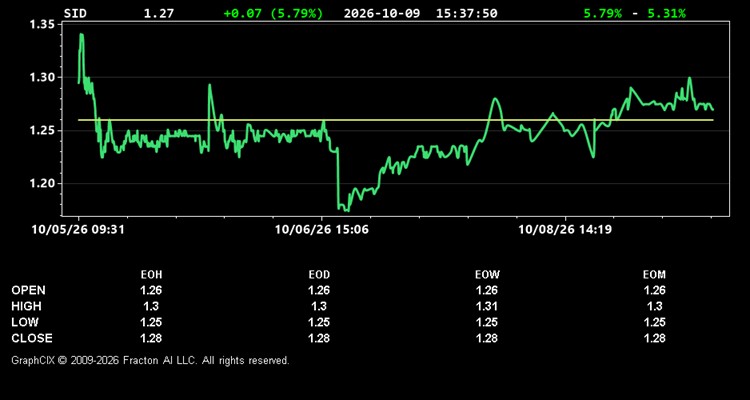
Task: Click the EOD column header
Action: click(319, 275)
